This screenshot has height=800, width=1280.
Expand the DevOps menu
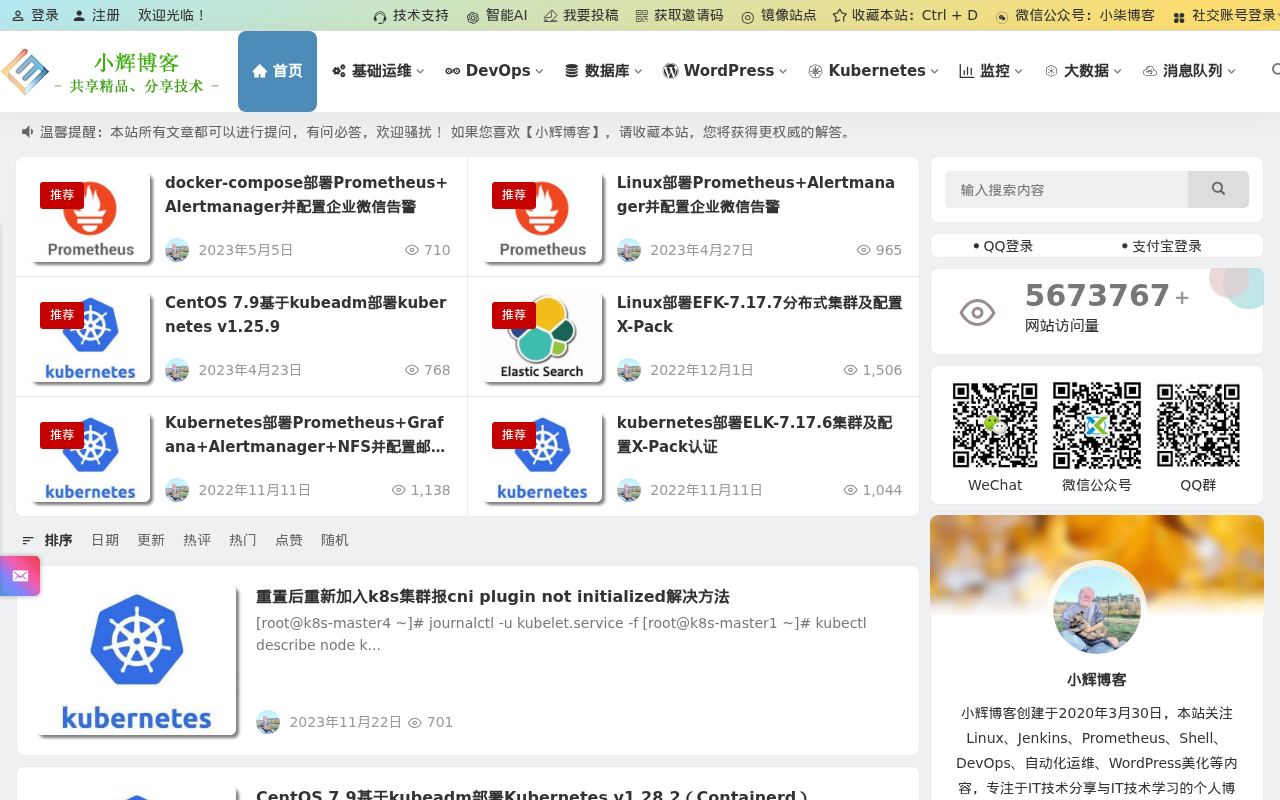tap(494, 71)
